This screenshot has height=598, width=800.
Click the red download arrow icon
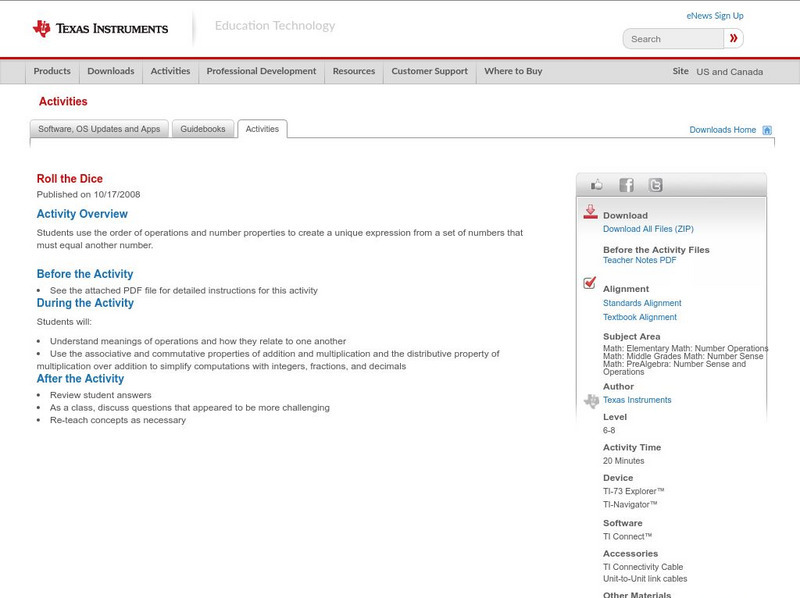point(590,212)
